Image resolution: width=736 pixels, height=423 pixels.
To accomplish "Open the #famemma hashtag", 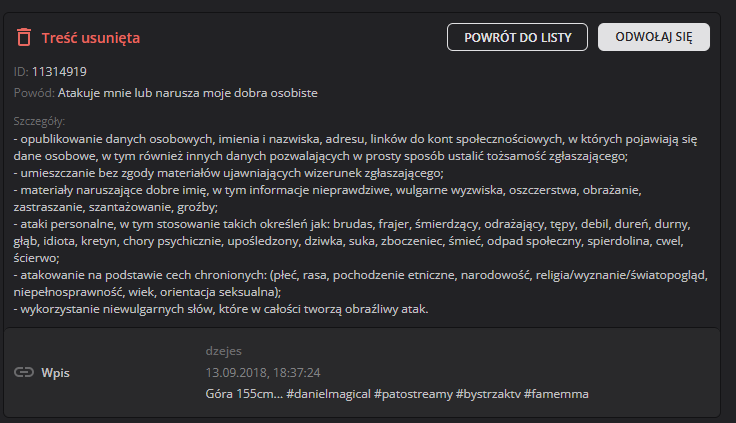I will (556, 393).
